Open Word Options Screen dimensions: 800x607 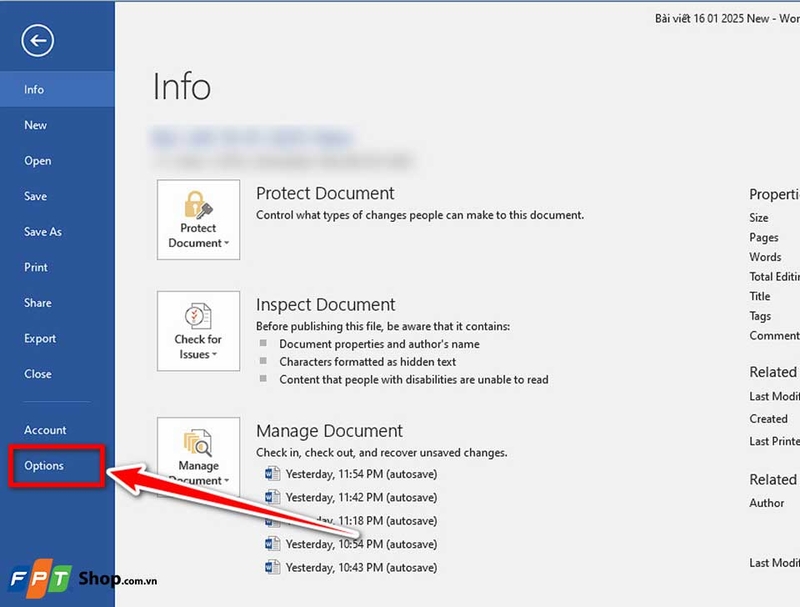57,466
